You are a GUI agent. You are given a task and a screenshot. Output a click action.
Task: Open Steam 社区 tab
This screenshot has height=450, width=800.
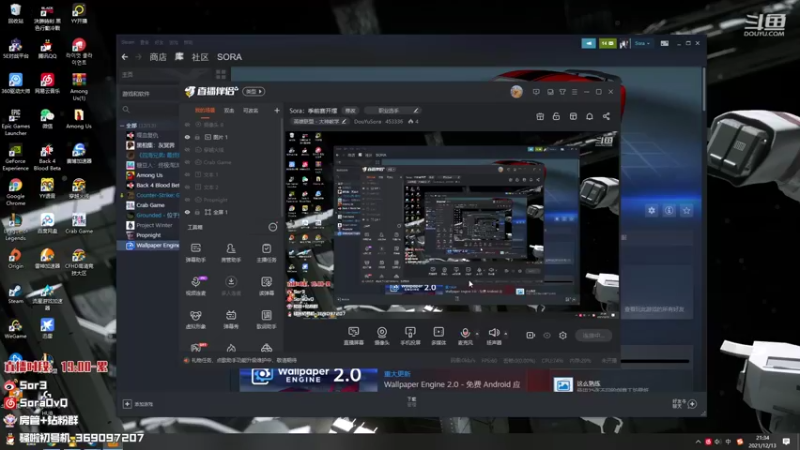point(200,57)
